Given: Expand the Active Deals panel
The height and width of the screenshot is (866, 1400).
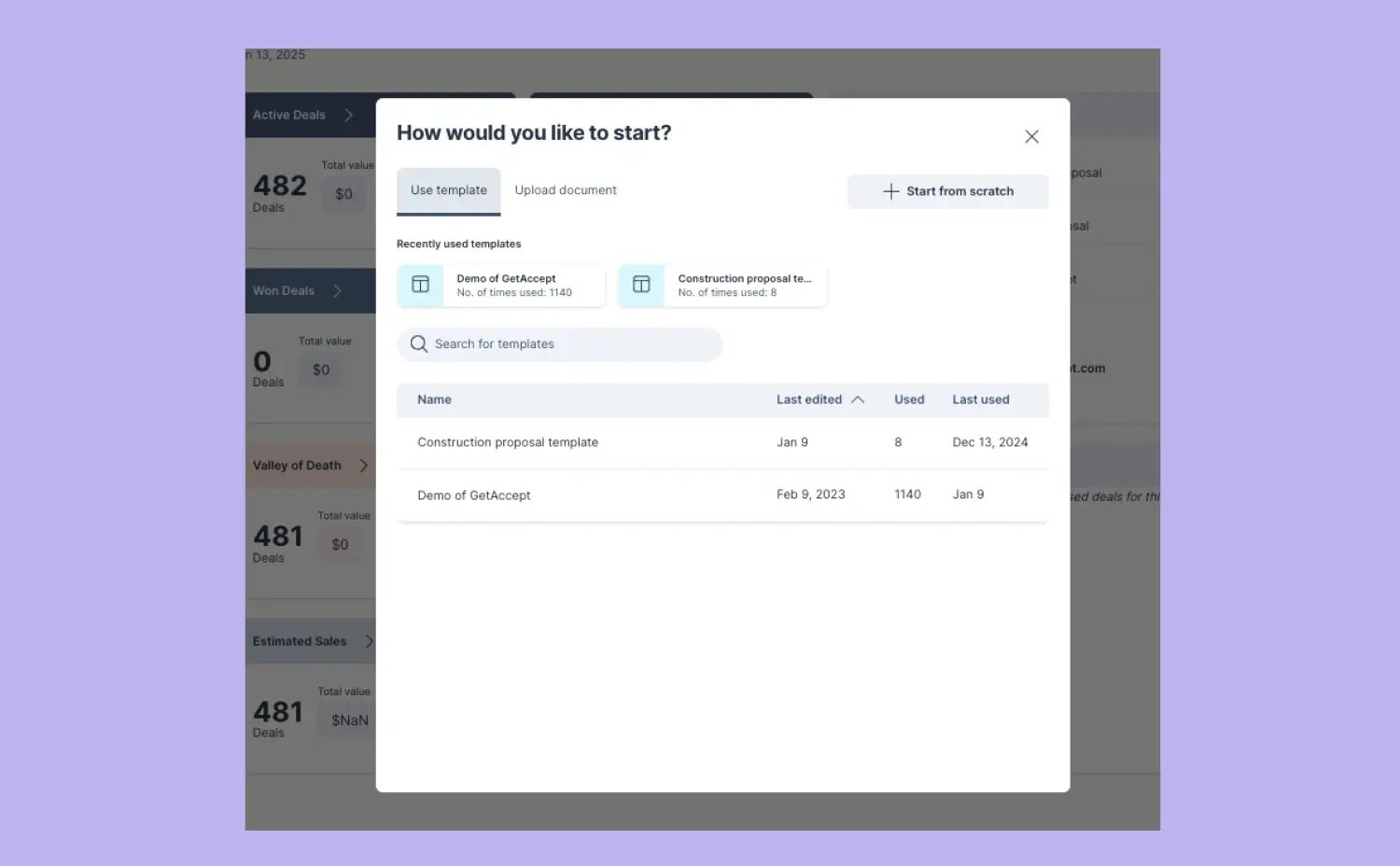Looking at the screenshot, I should point(349,114).
